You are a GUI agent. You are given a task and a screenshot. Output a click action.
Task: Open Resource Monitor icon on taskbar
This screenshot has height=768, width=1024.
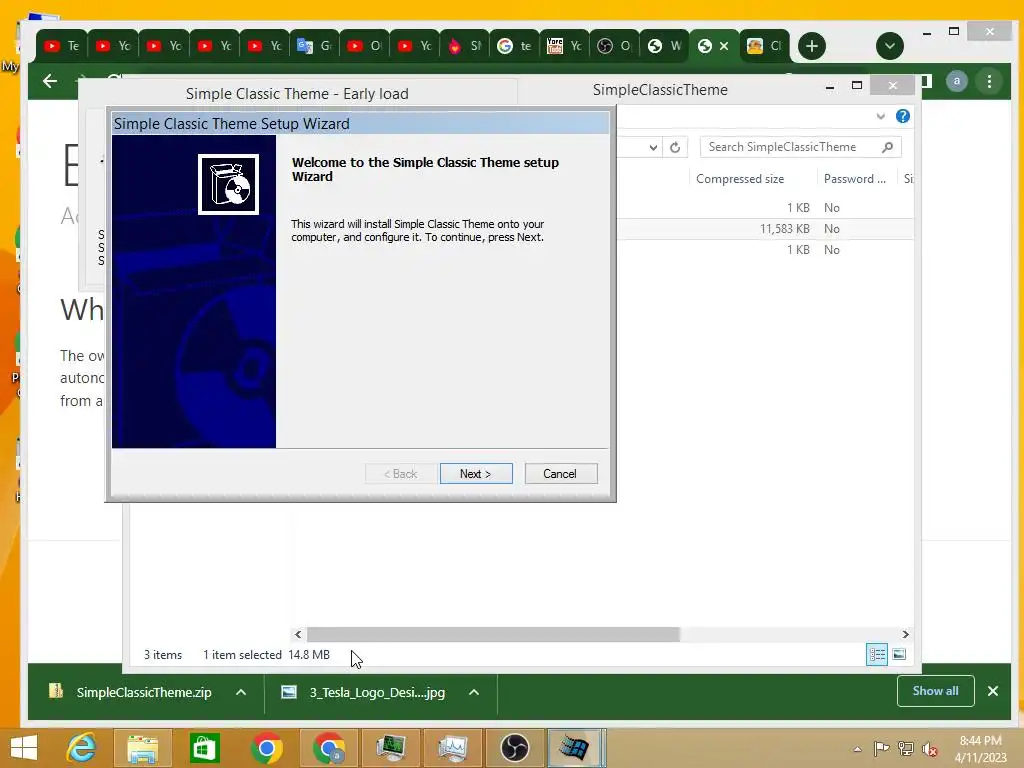452,748
